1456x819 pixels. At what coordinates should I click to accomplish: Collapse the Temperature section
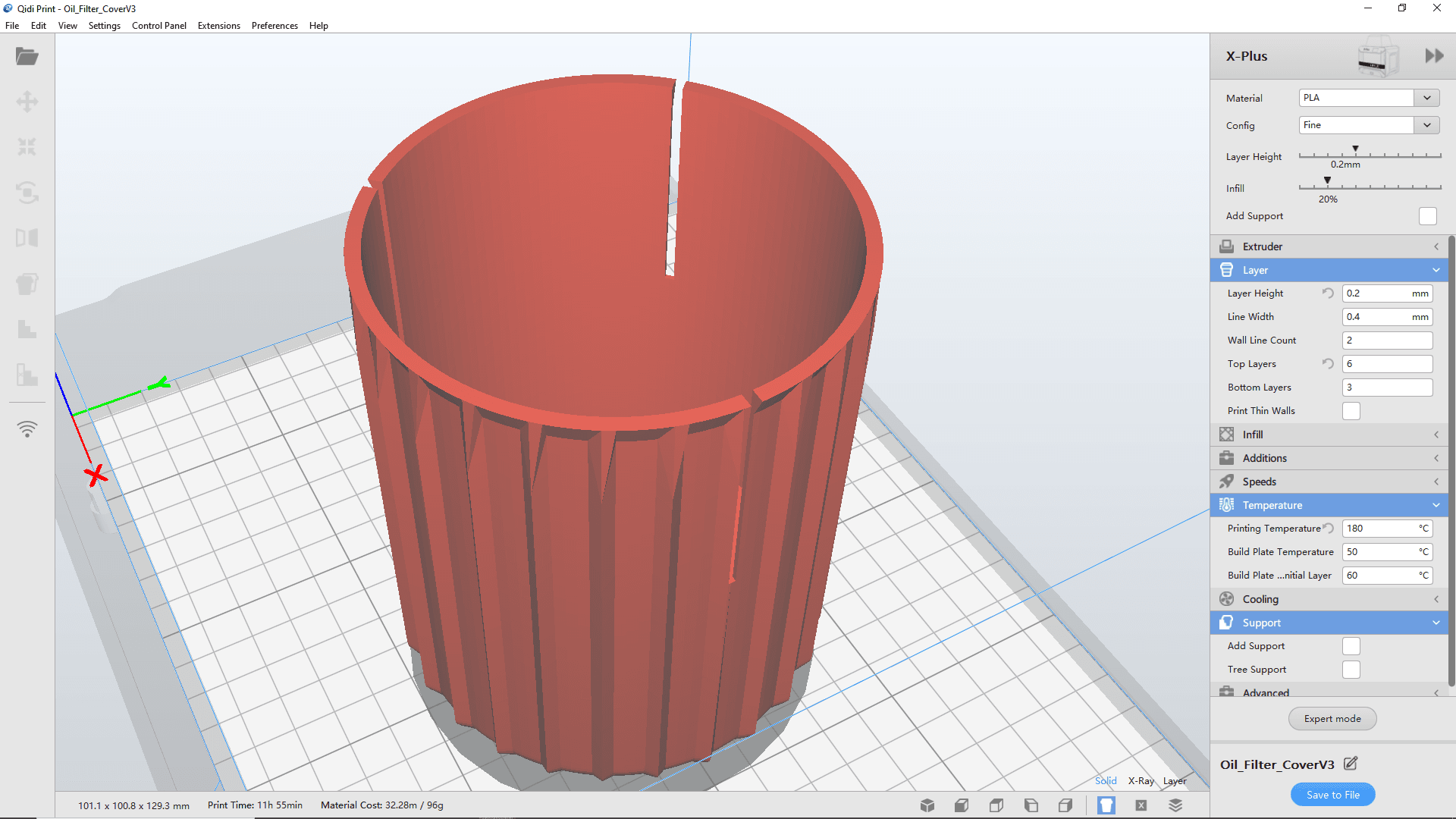(x=1329, y=505)
